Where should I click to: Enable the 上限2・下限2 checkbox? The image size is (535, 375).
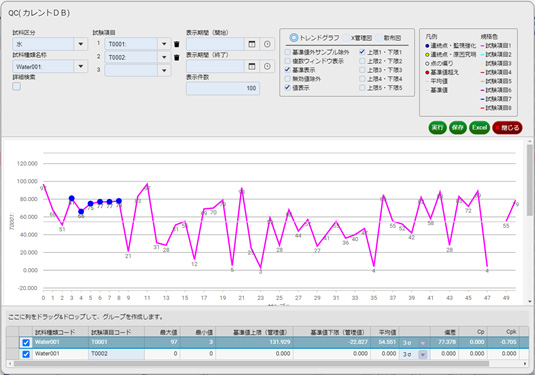tap(362, 61)
